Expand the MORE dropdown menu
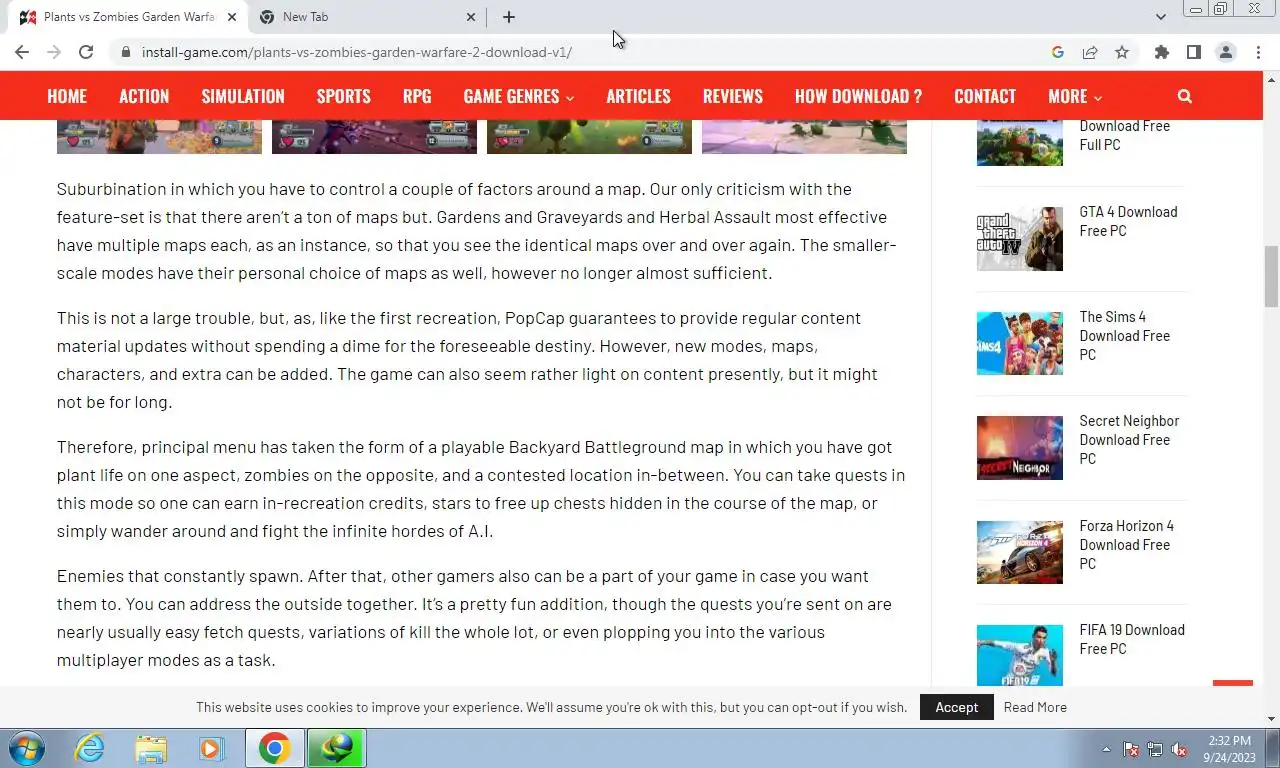This screenshot has width=1280, height=768. click(1075, 96)
